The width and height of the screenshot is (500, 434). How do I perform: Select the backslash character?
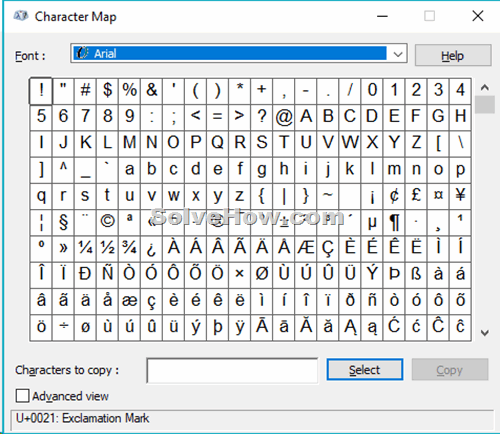click(x=460, y=144)
